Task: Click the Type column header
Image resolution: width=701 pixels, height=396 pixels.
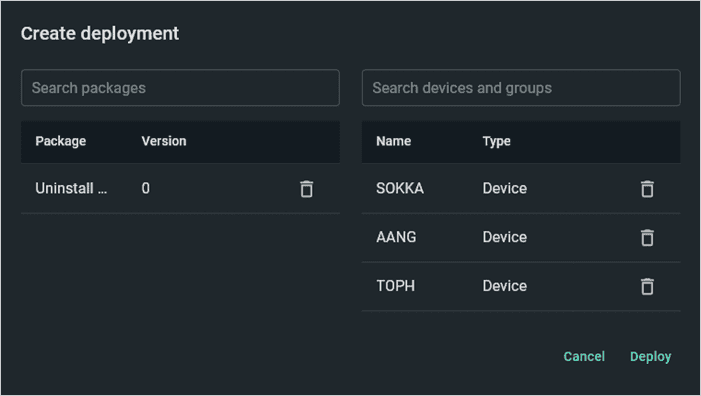Action: 497,141
